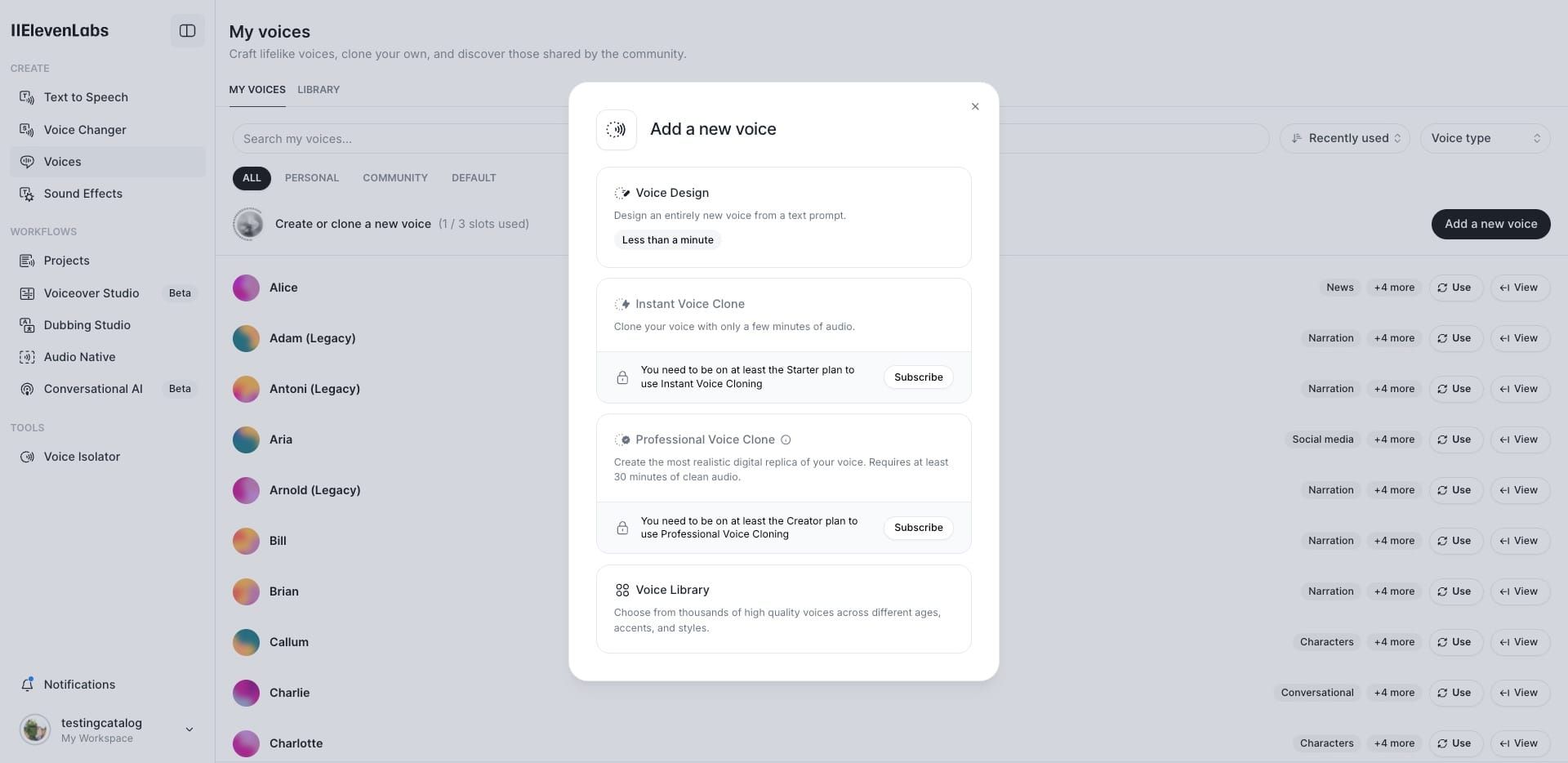1568x763 pixels.
Task: Click the Audio Native sidebar icon
Action: coord(27,357)
